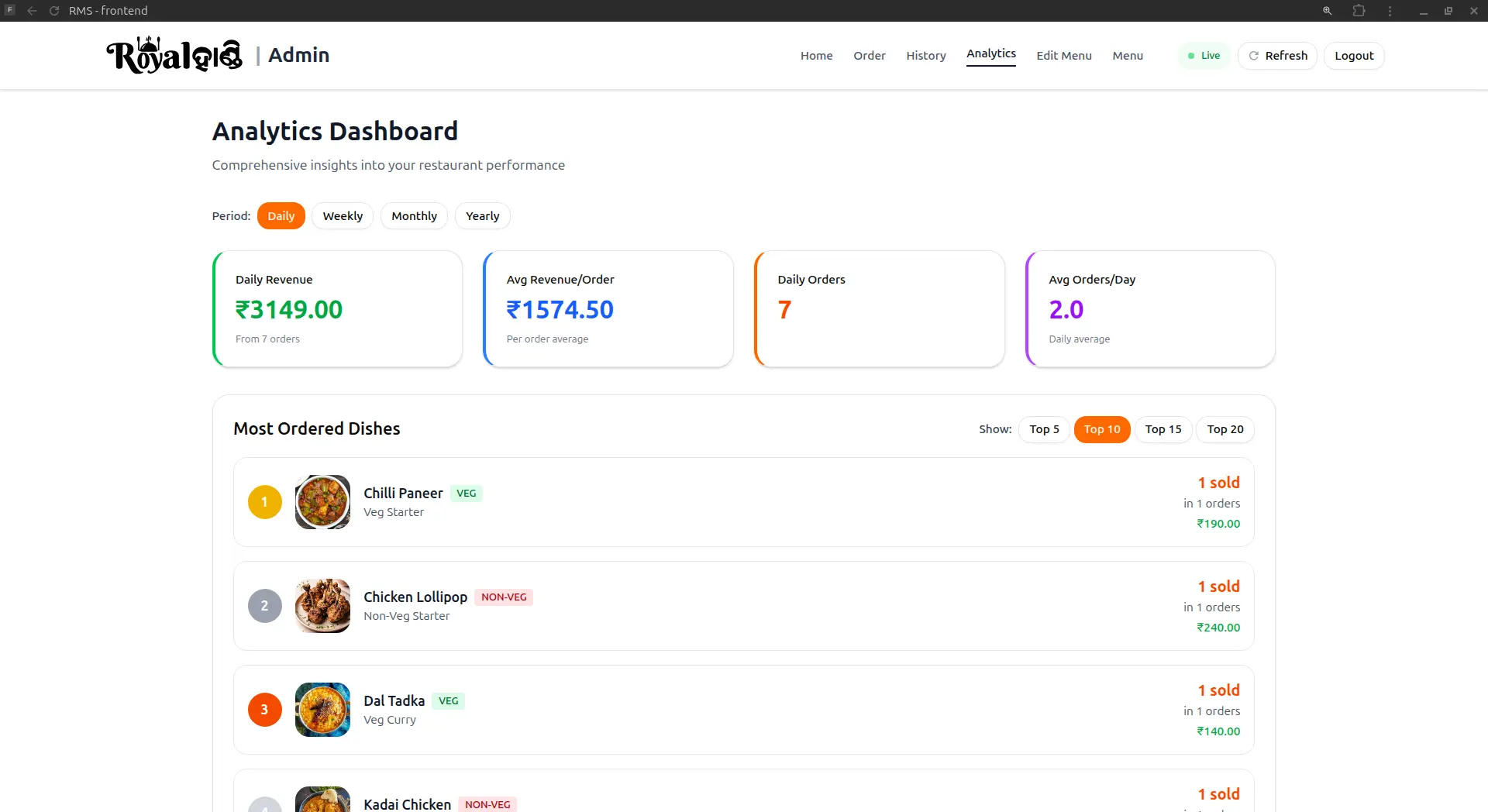Click the Admin label beside logo
The image size is (1488, 812).
[x=299, y=55]
